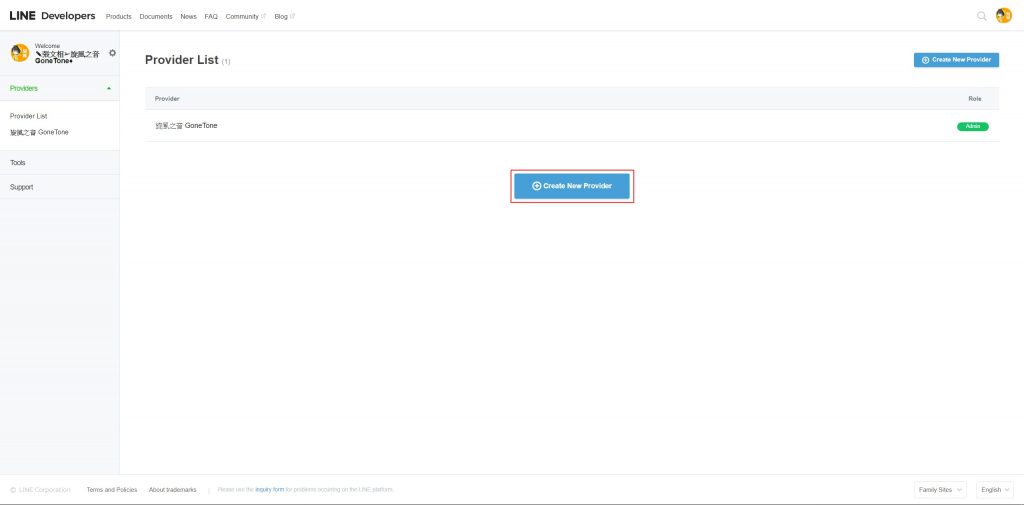Screen dimensions: 1024x505
Task: Click the inquiry form link
Action: click(x=270, y=489)
